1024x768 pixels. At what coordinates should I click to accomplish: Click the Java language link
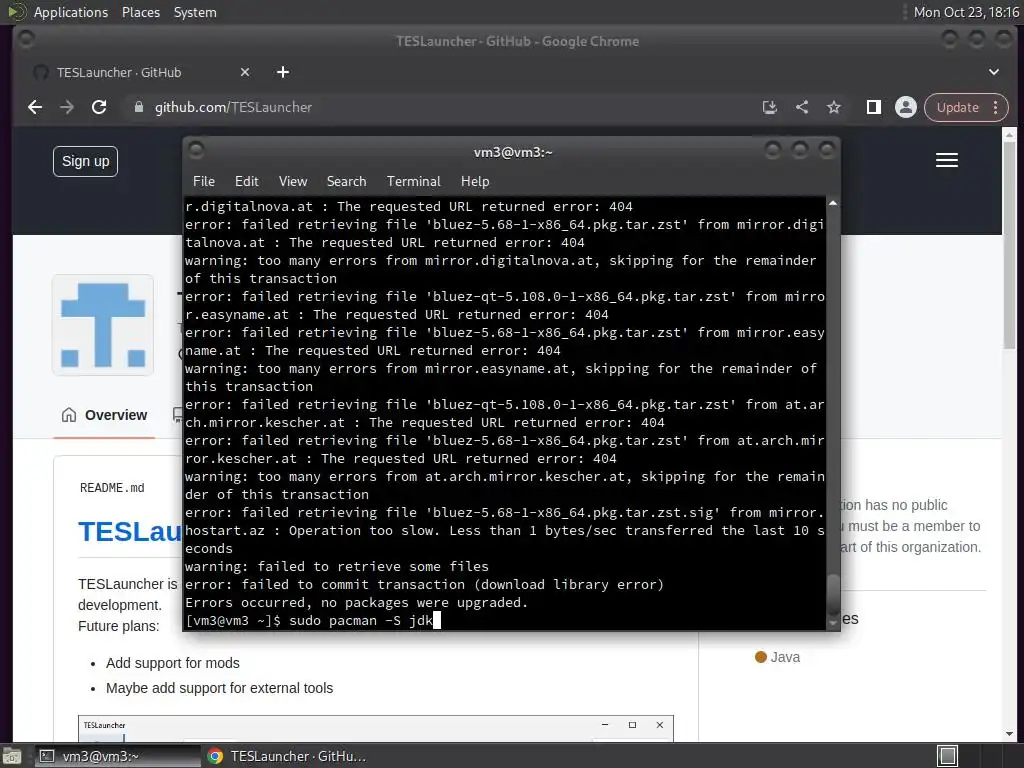[777, 657]
